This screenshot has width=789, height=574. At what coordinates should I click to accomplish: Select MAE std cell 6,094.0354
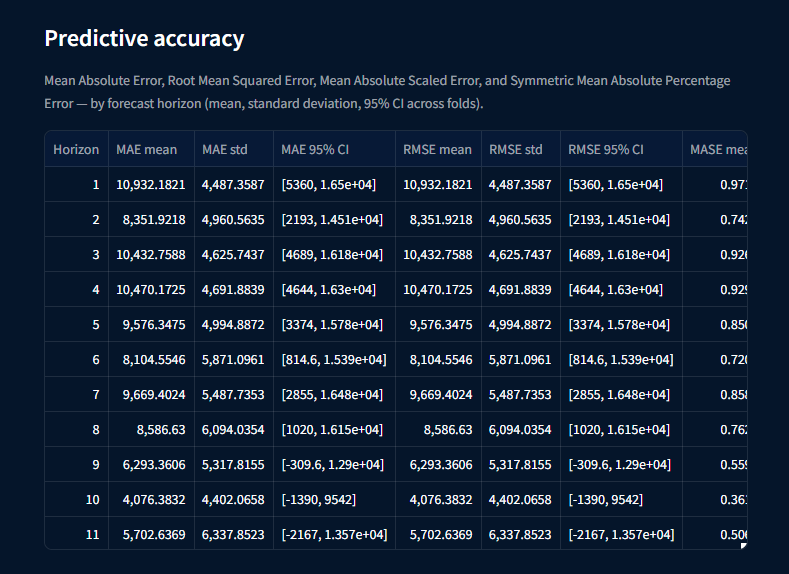pos(234,430)
